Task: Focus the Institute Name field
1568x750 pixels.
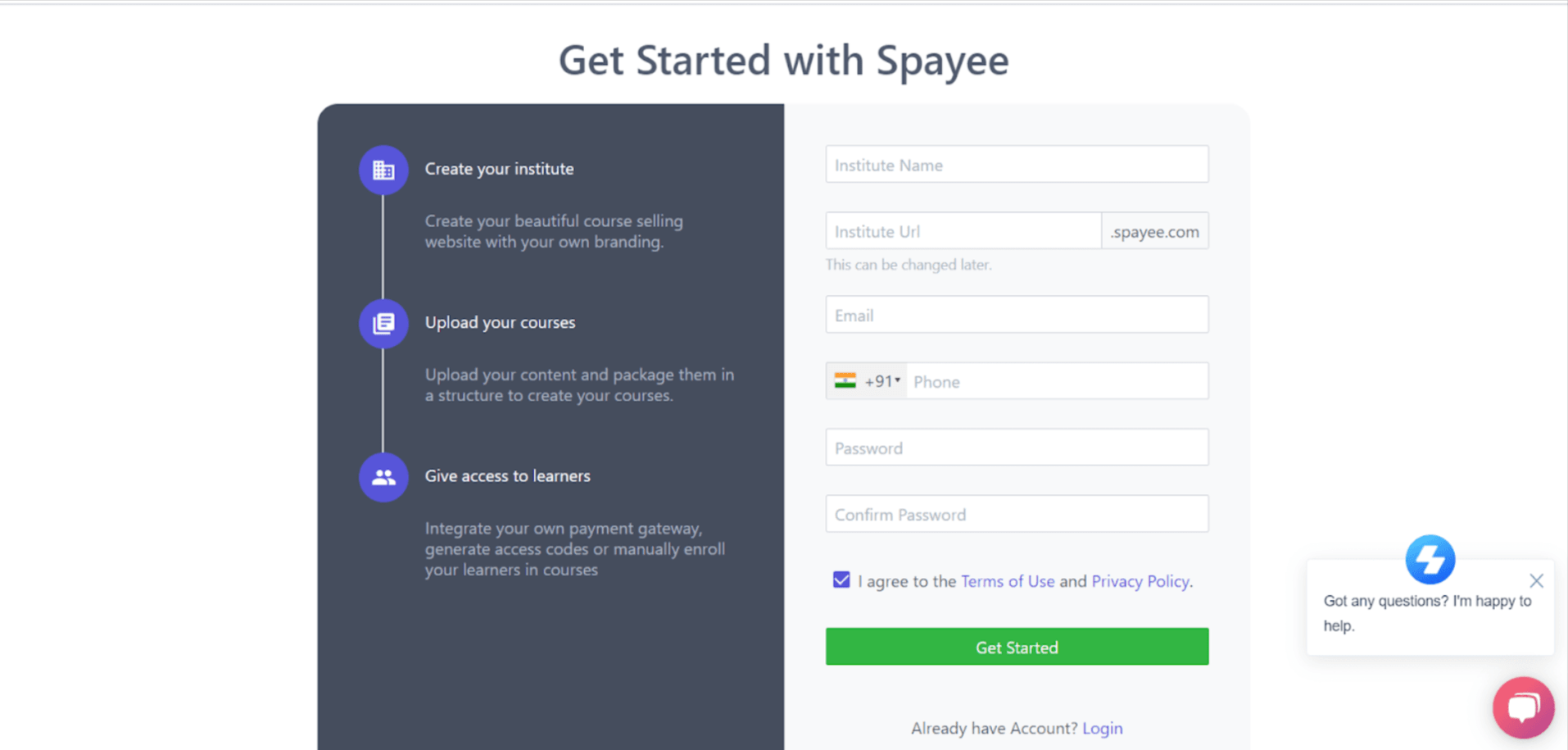Action: click(x=1017, y=165)
